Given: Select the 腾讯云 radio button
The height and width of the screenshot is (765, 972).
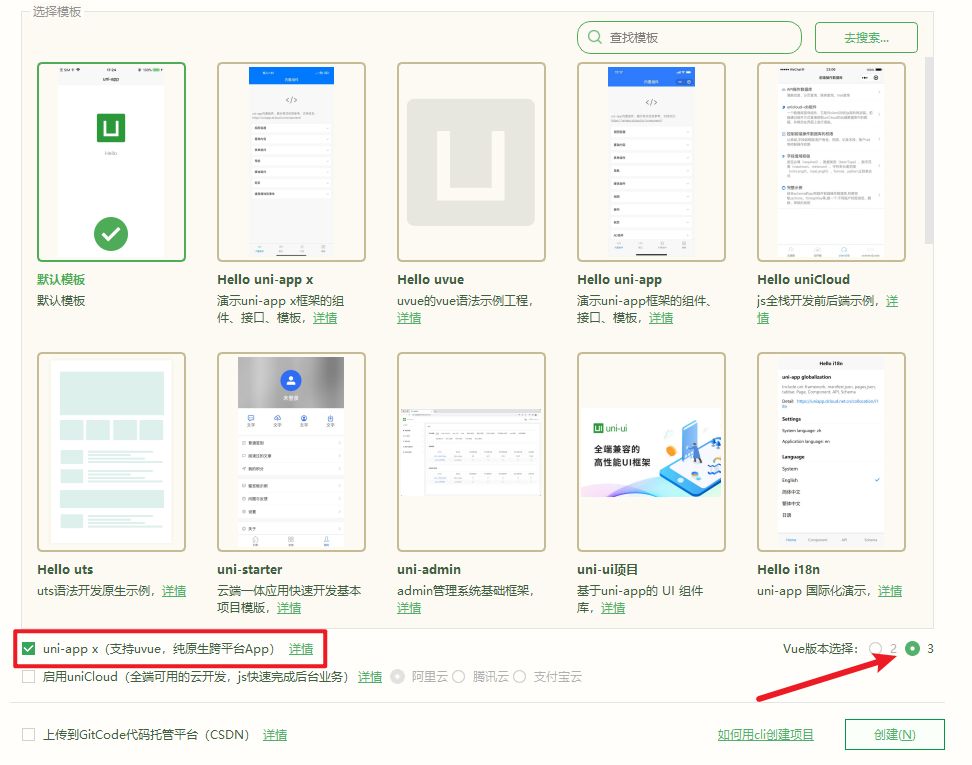Looking at the screenshot, I should [459, 676].
